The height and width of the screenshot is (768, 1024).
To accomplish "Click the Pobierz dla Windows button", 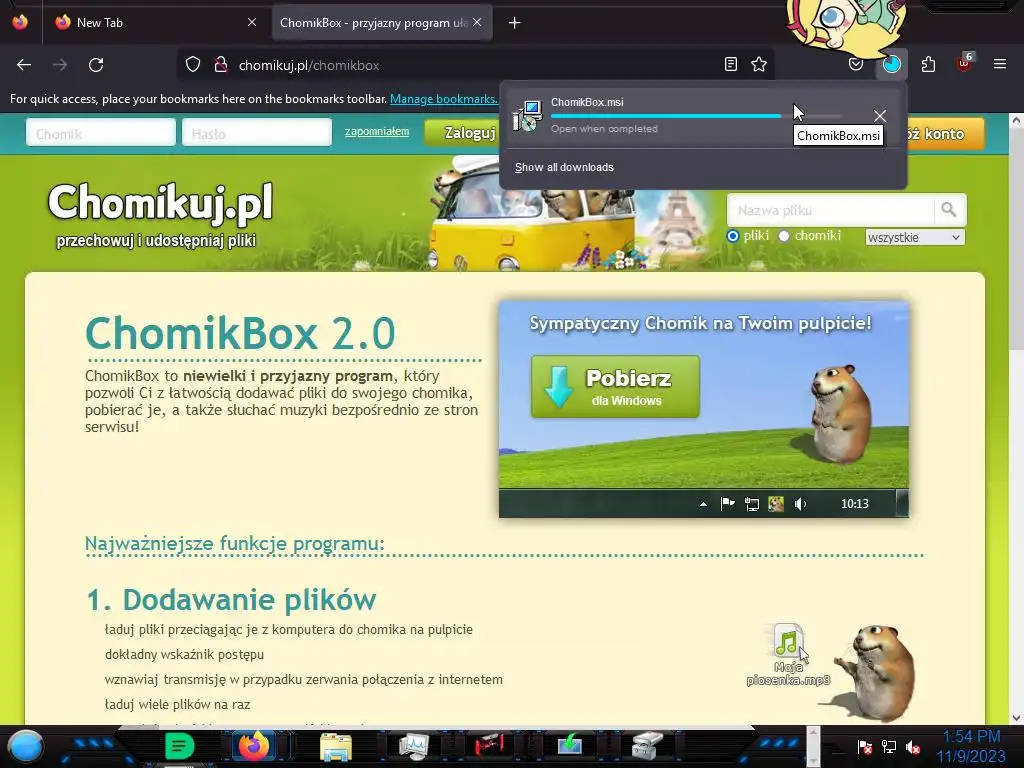I will tap(615, 387).
